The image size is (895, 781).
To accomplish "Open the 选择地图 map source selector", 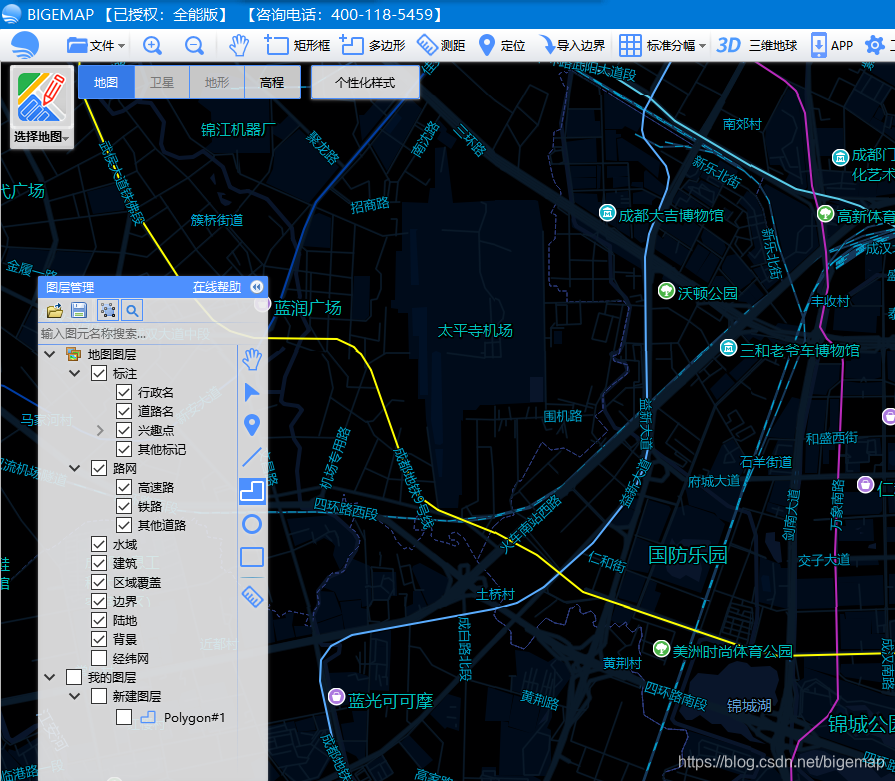I will pos(42,107).
